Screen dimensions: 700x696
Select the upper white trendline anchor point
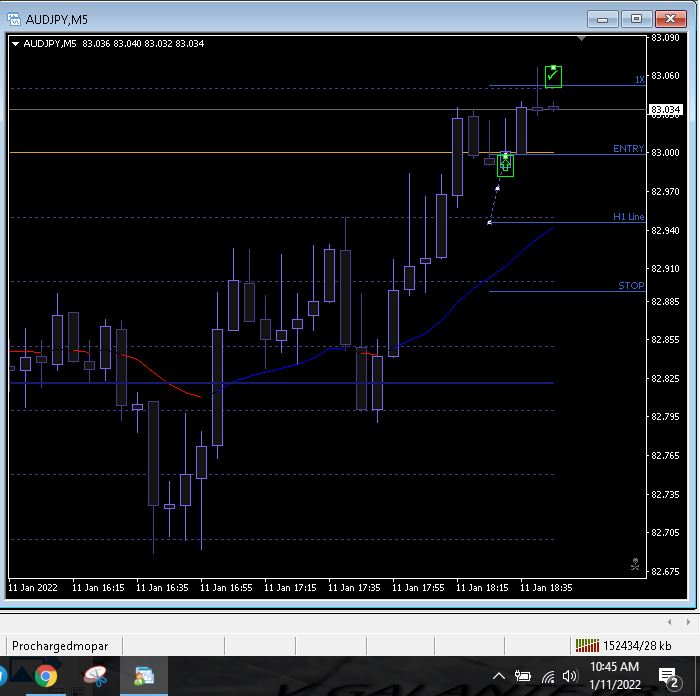497,189
